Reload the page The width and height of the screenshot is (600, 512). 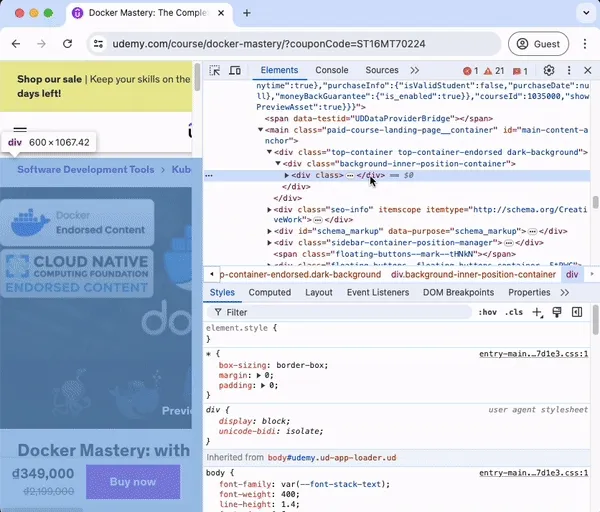[x=68, y=44]
